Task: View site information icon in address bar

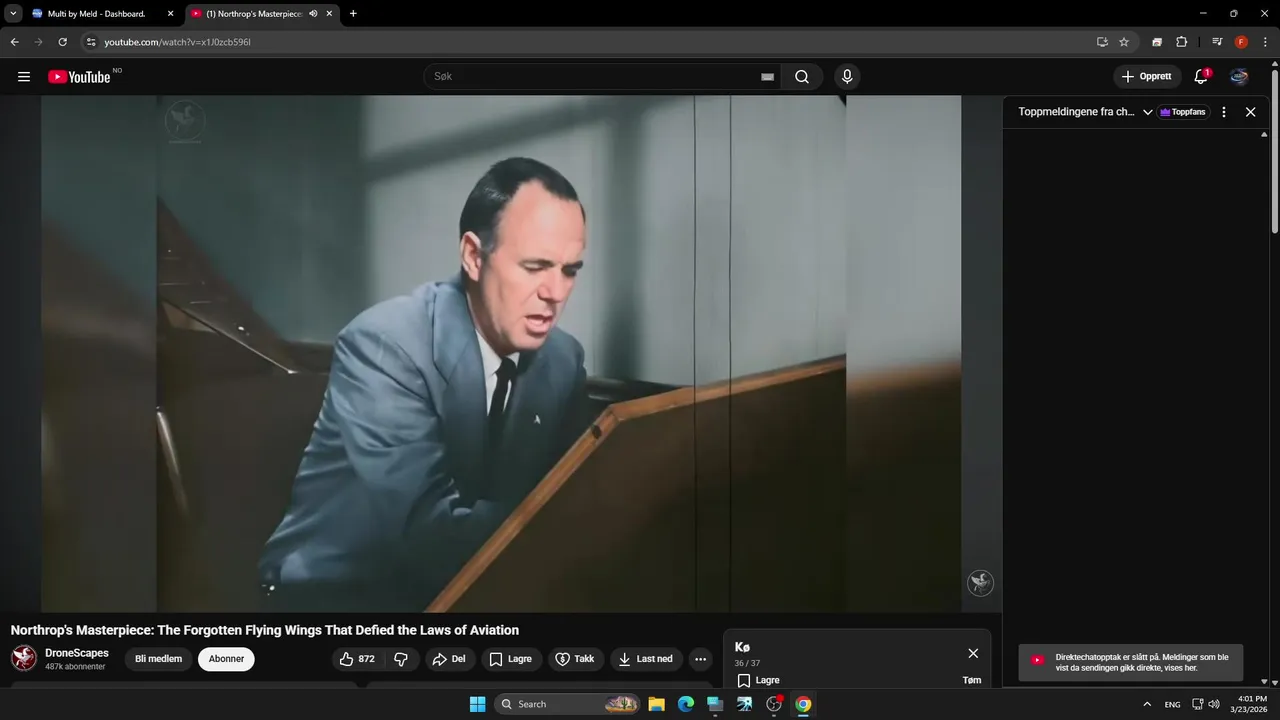Action: tap(91, 42)
